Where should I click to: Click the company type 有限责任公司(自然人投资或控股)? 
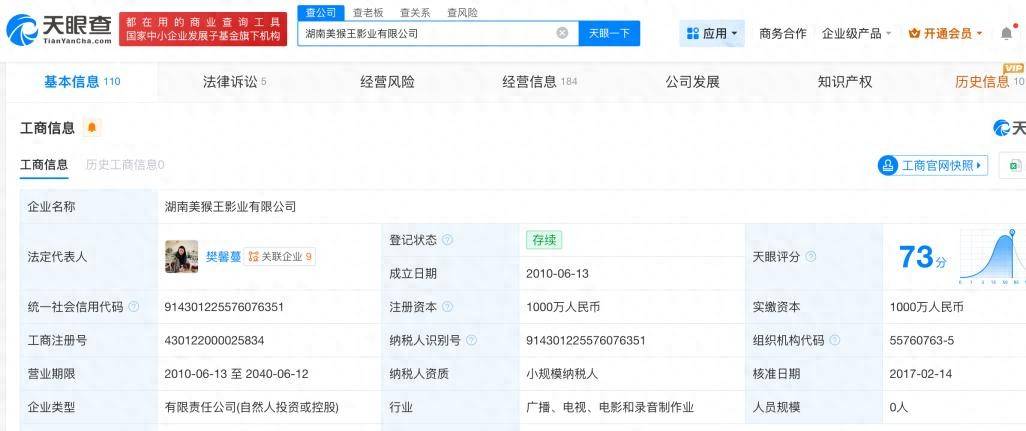tap(252, 407)
